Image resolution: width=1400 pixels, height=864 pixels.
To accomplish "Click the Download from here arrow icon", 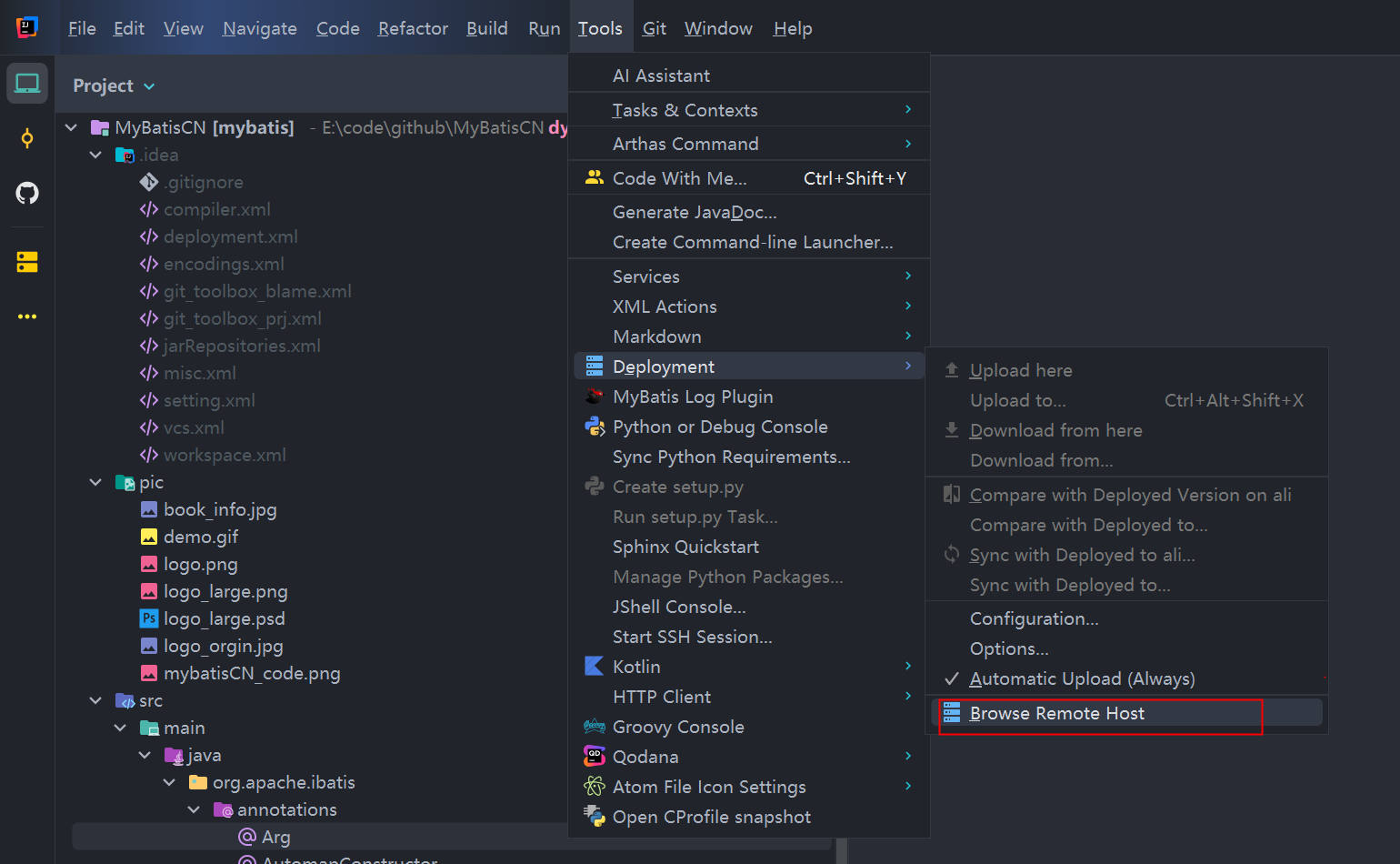I will point(952,429).
